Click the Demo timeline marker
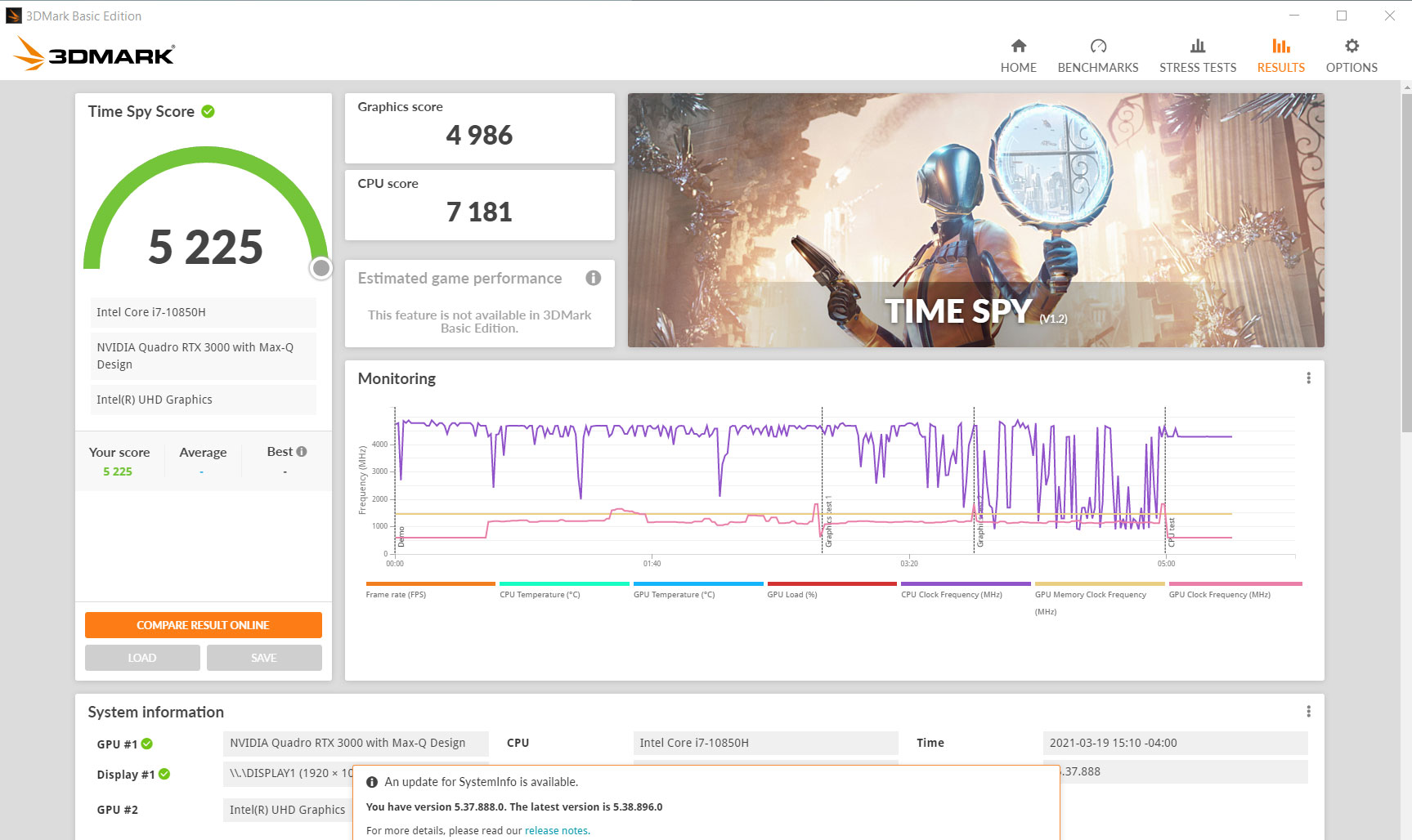The width and height of the screenshot is (1412, 840). [401, 537]
